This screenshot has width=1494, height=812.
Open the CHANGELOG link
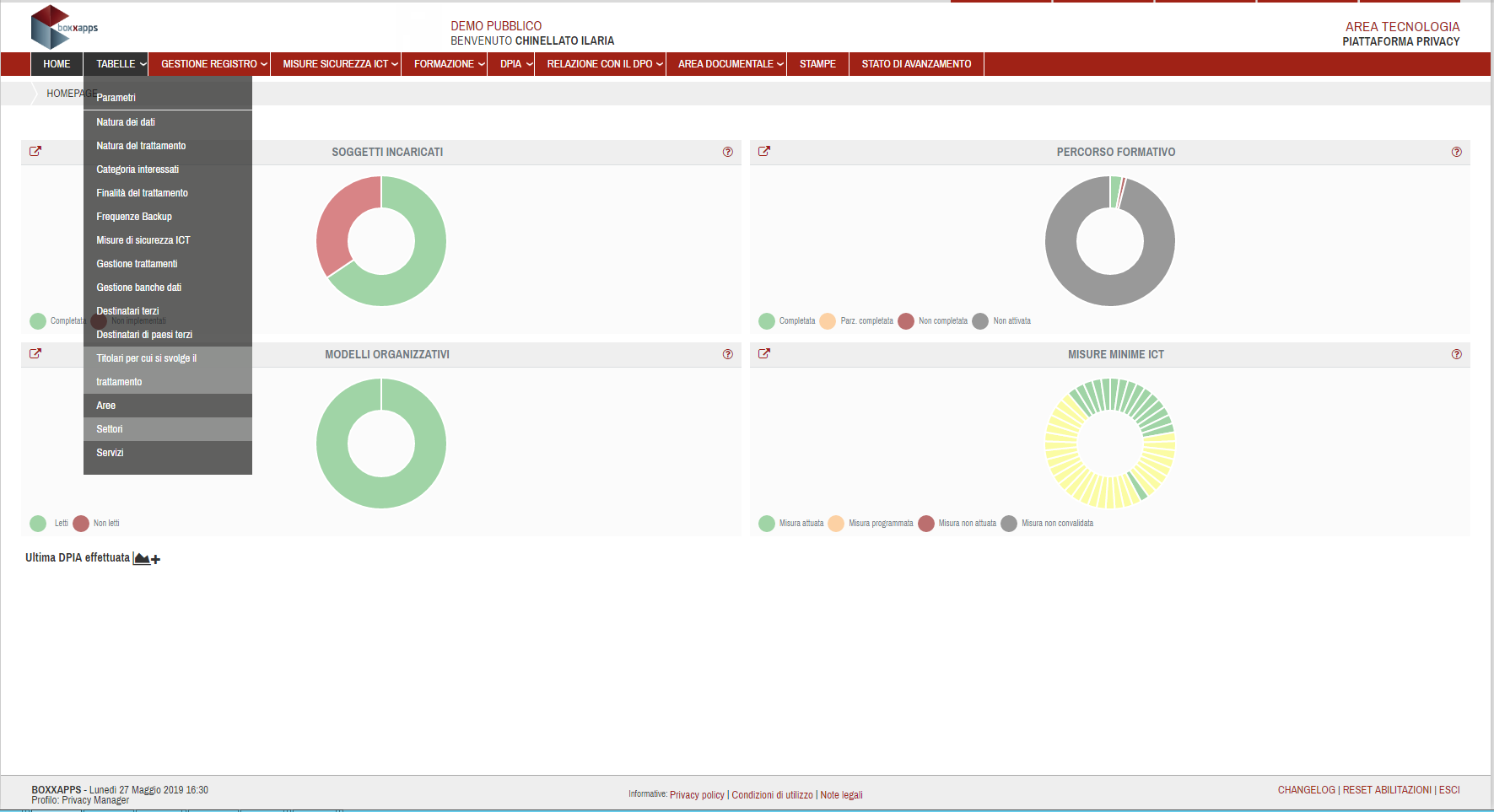click(x=1306, y=790)
